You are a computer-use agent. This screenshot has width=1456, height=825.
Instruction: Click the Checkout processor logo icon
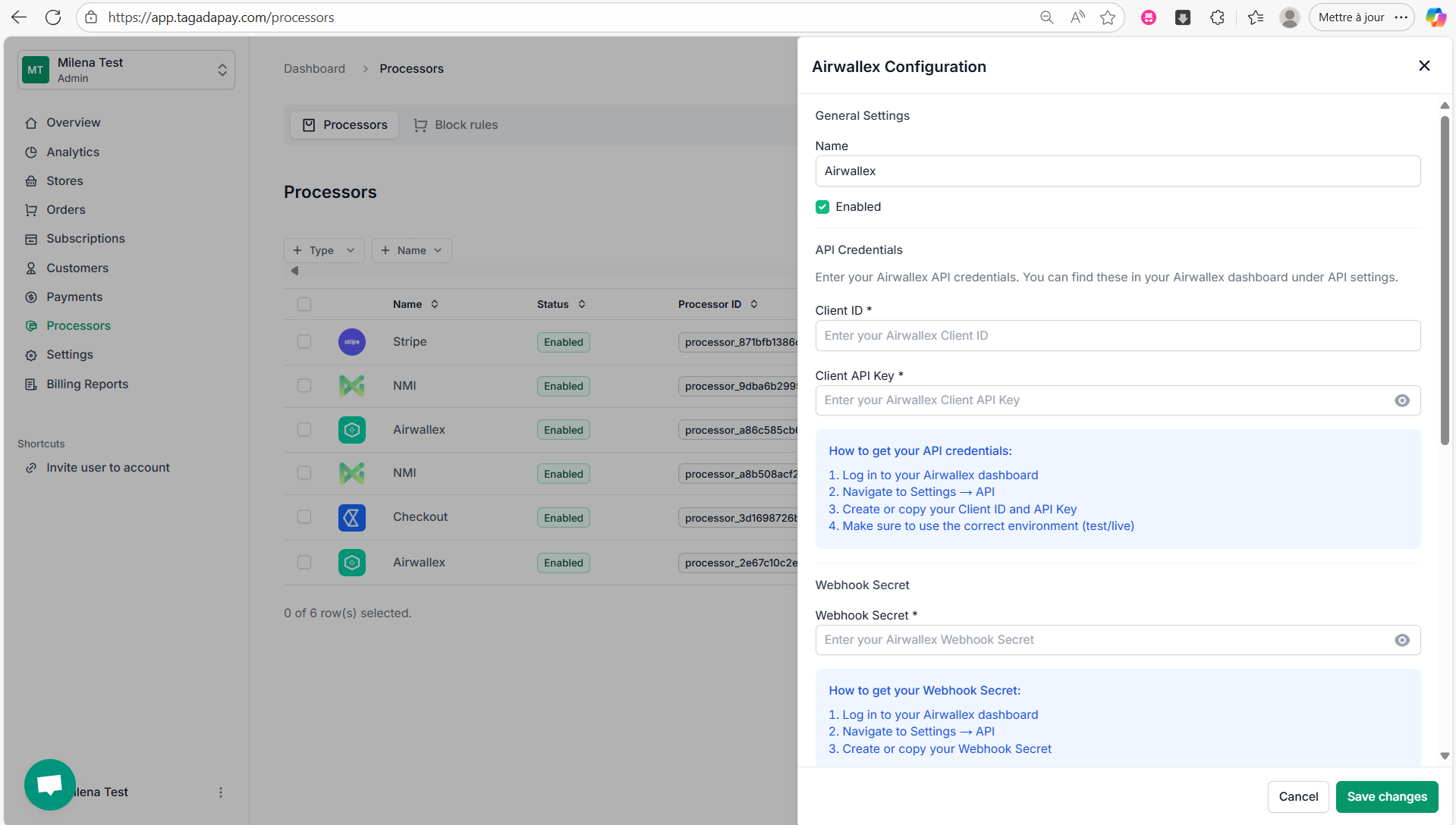pos(351,518)
